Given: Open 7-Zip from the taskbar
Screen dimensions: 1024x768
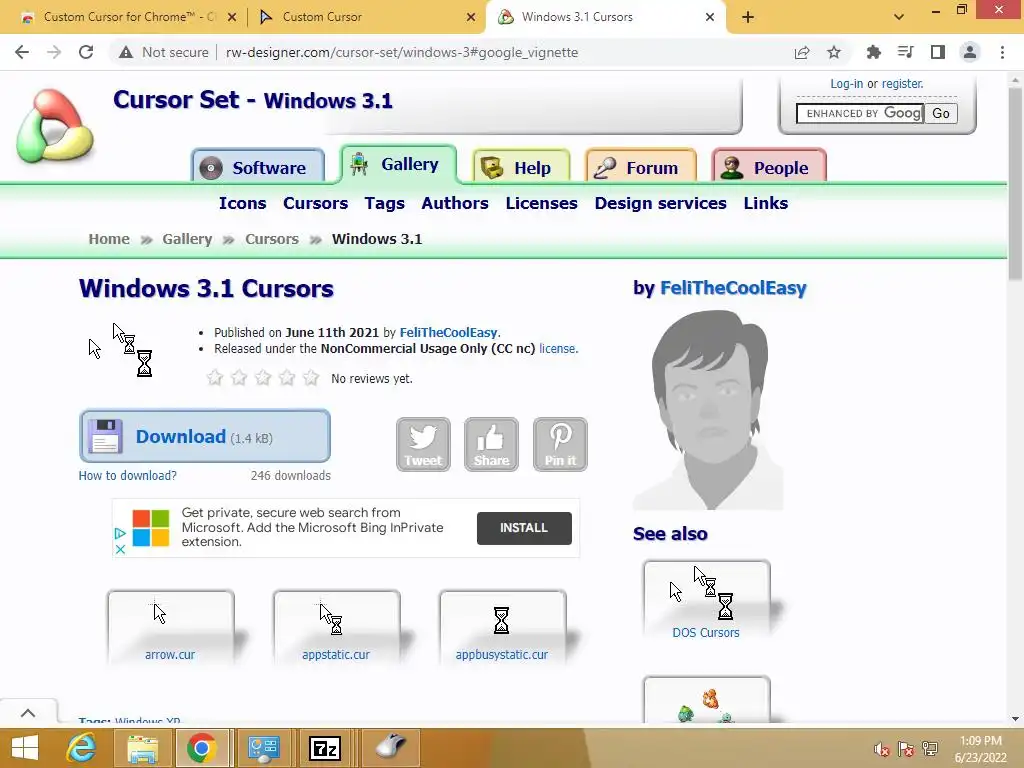Looking at the screenshot, I should (325, 748).
